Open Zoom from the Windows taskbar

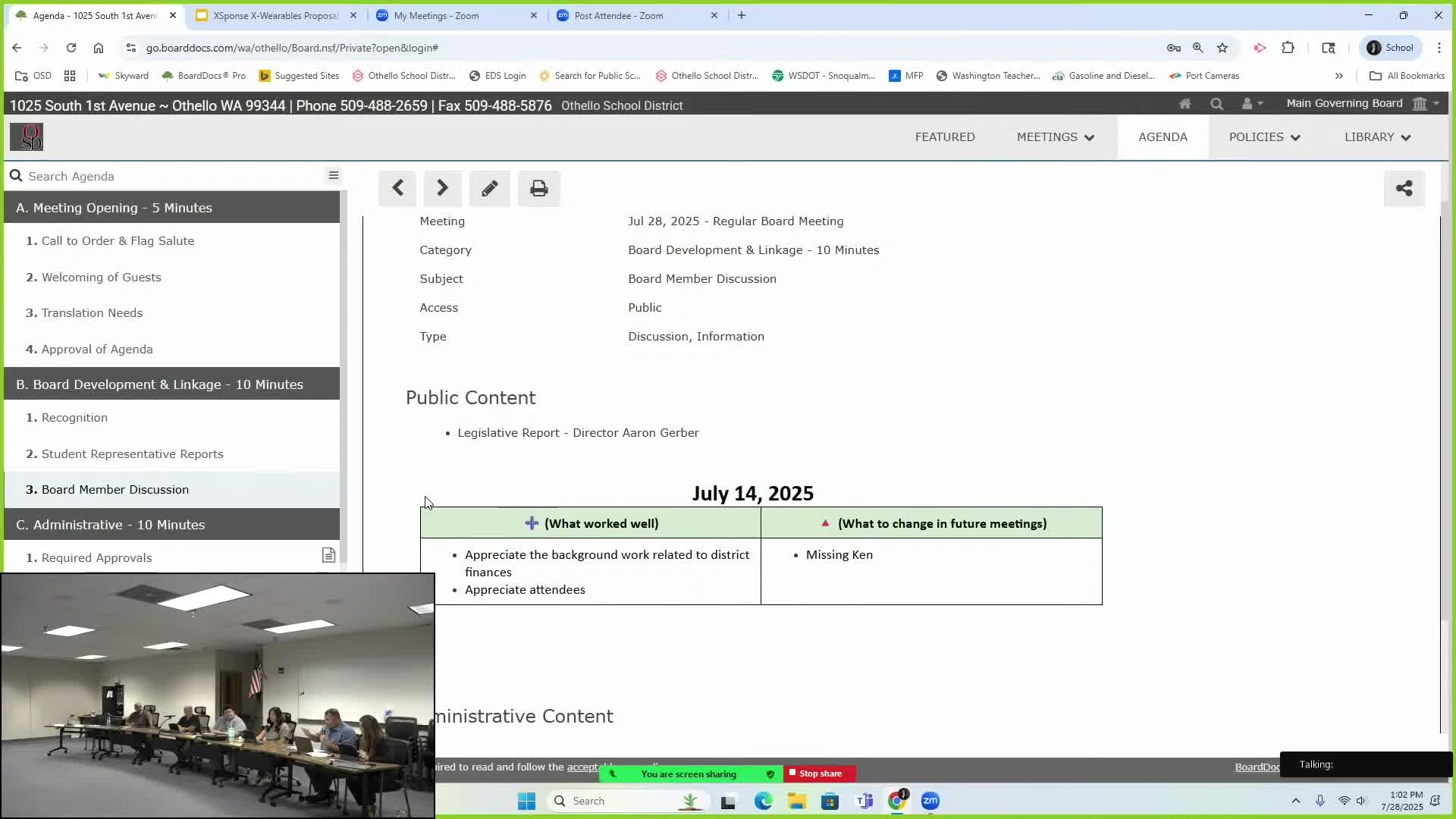click(930, 801)
